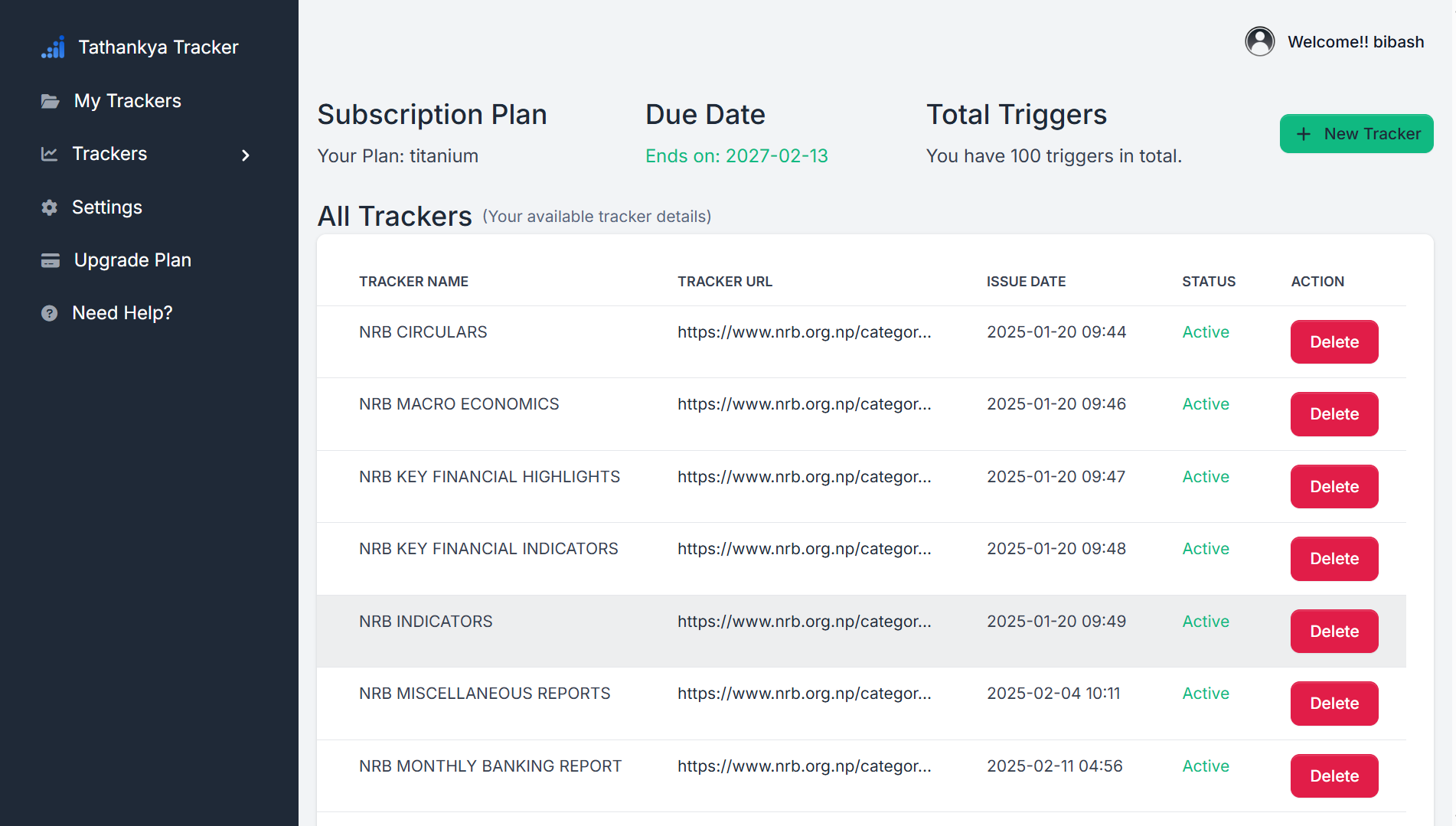Screen dimensions: 1456x826
Task: Open the NRB CIRCULARS tracker URL
Action: (805, 331)
